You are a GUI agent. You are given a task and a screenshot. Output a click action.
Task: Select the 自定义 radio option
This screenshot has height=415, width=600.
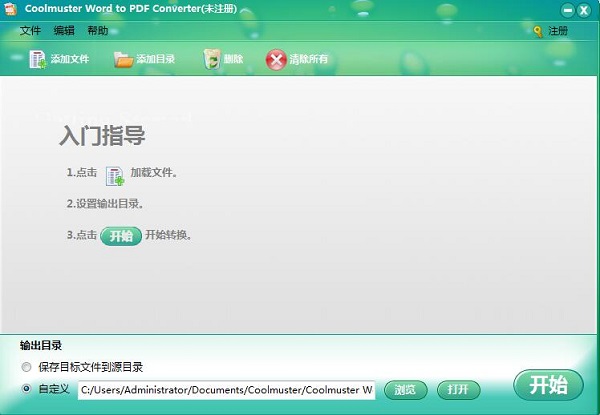pos(26,389)
